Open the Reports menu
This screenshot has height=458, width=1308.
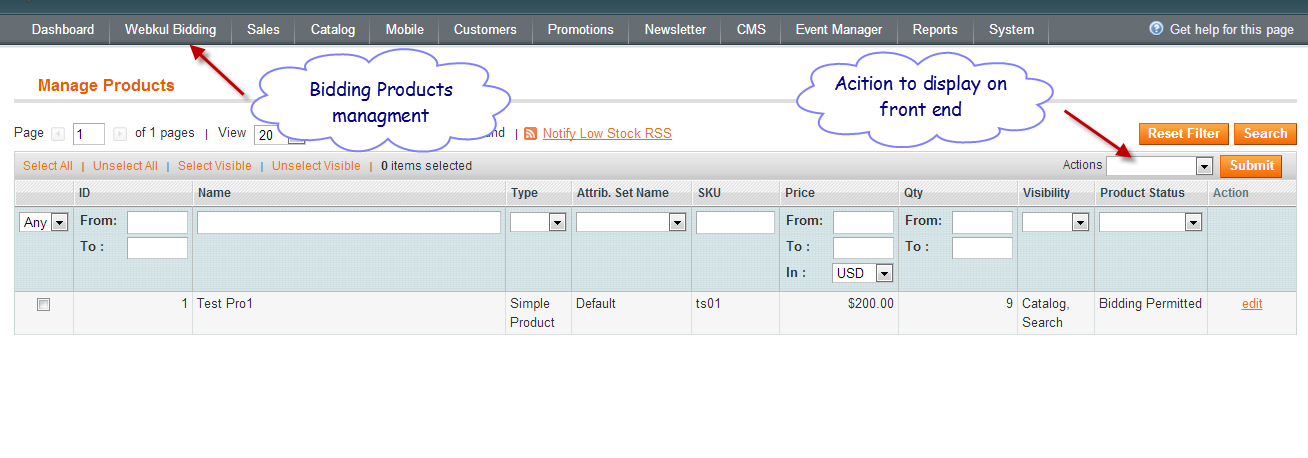pos(935,29)
